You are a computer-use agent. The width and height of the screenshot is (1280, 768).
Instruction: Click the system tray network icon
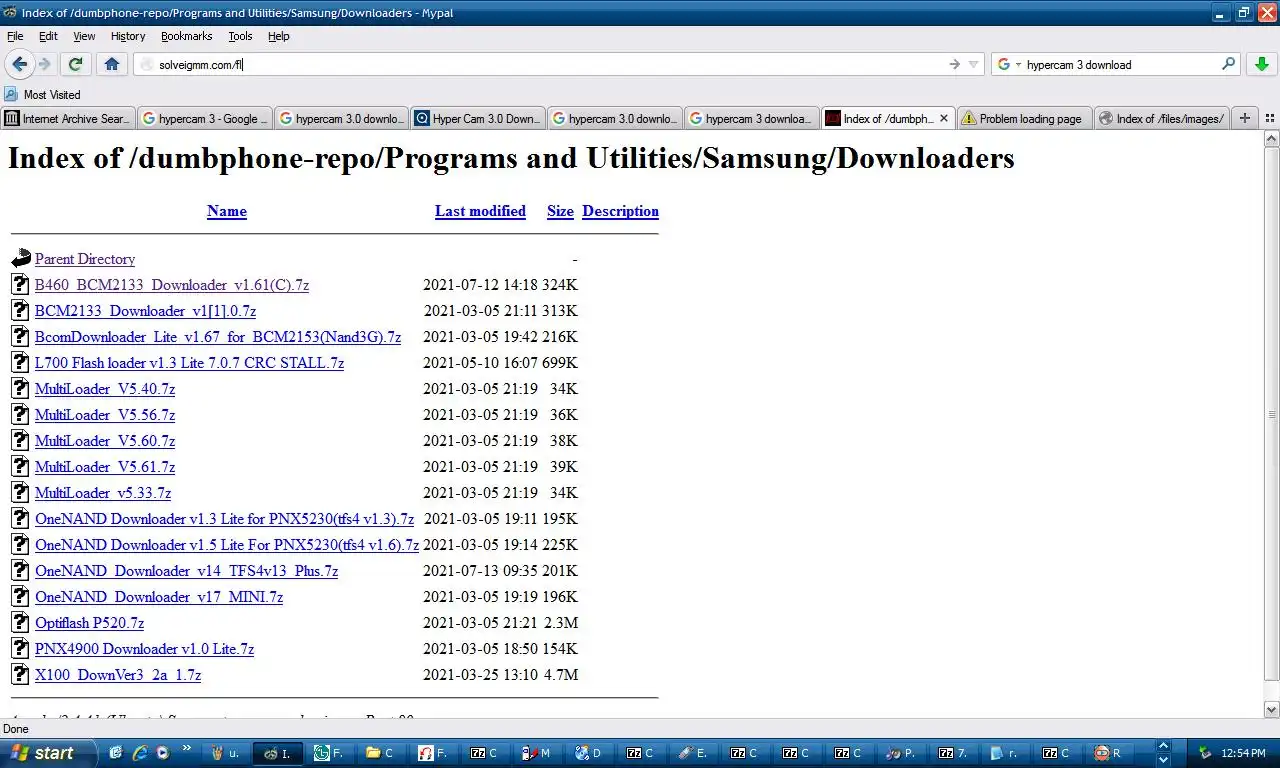click(x=1205, y=753)
